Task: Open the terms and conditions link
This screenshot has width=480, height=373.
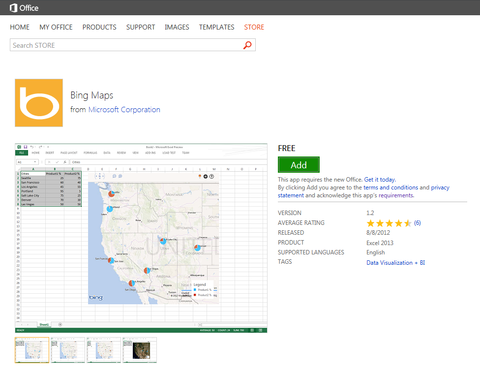Action: coord(390,187)
